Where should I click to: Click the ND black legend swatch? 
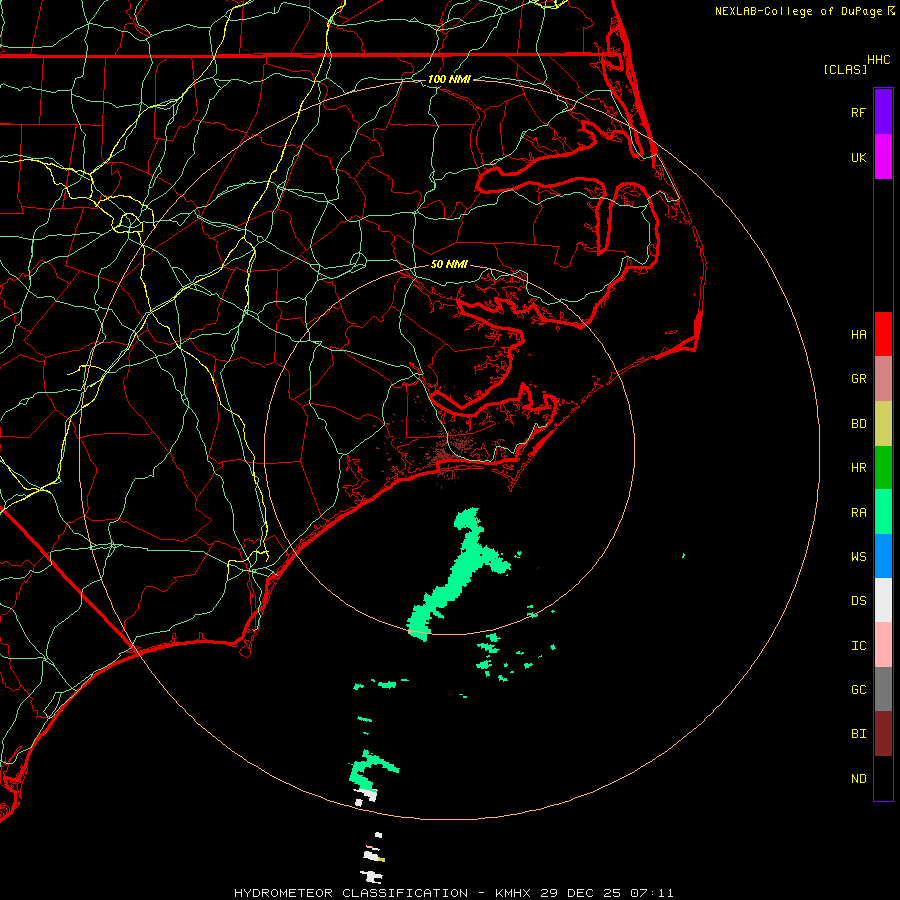[883, 778]
